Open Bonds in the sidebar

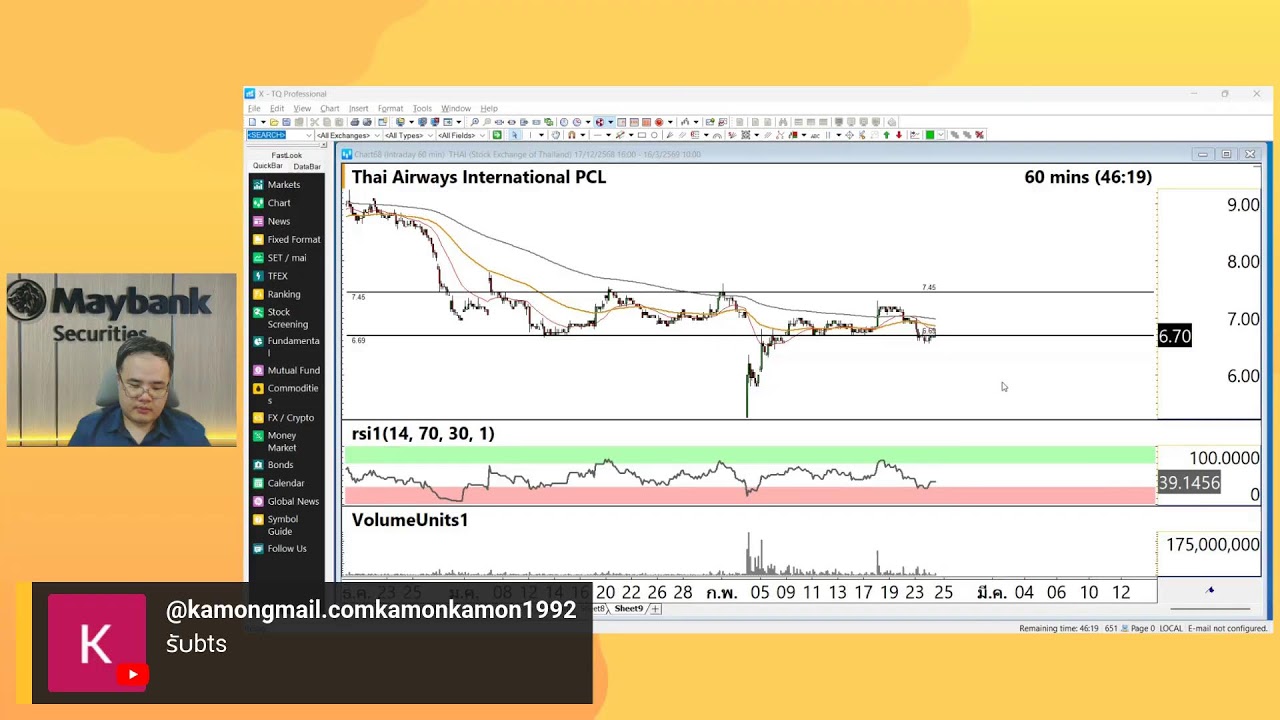point(280,465)
